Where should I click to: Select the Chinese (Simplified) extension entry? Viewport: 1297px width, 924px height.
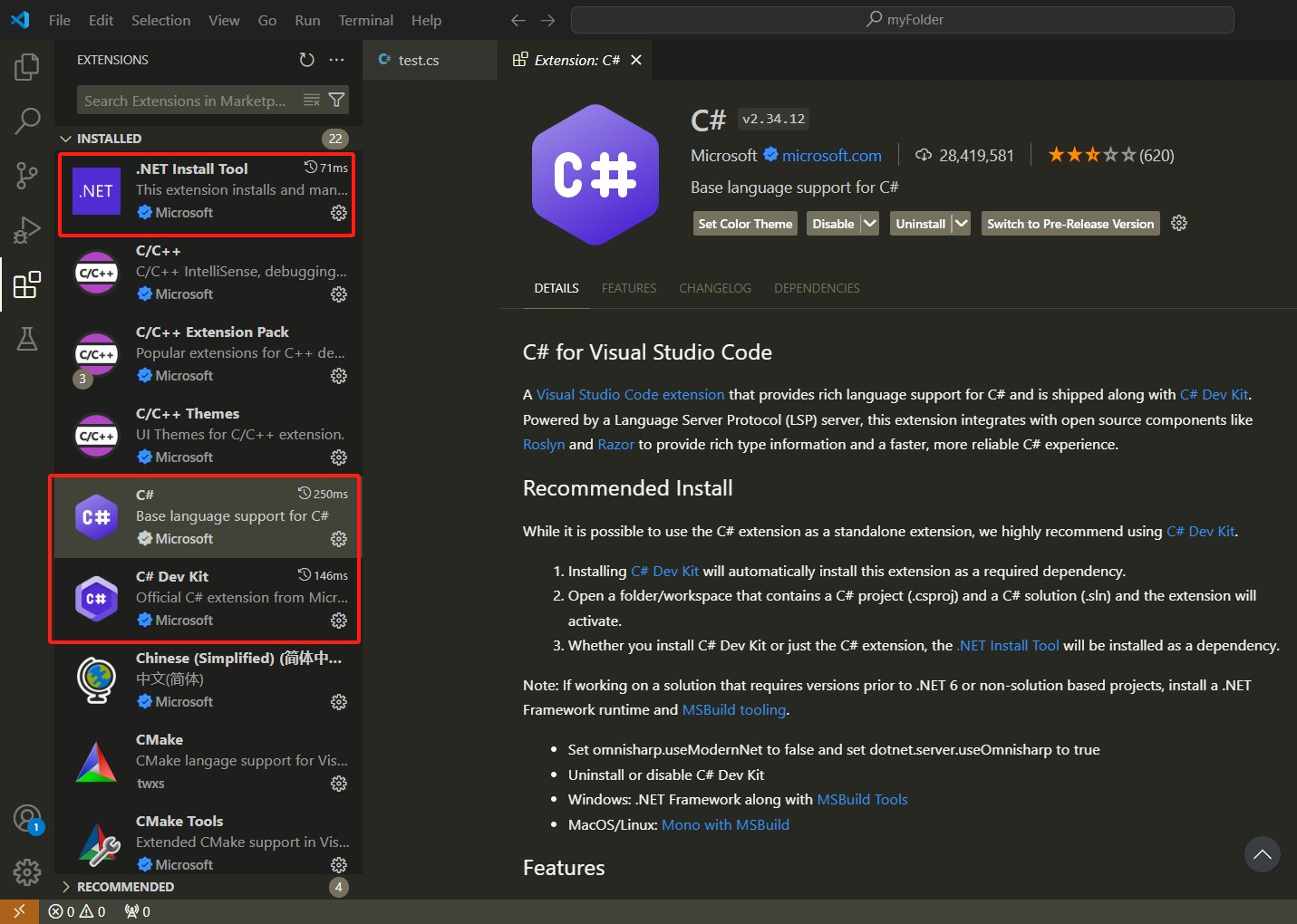[208, 679]
